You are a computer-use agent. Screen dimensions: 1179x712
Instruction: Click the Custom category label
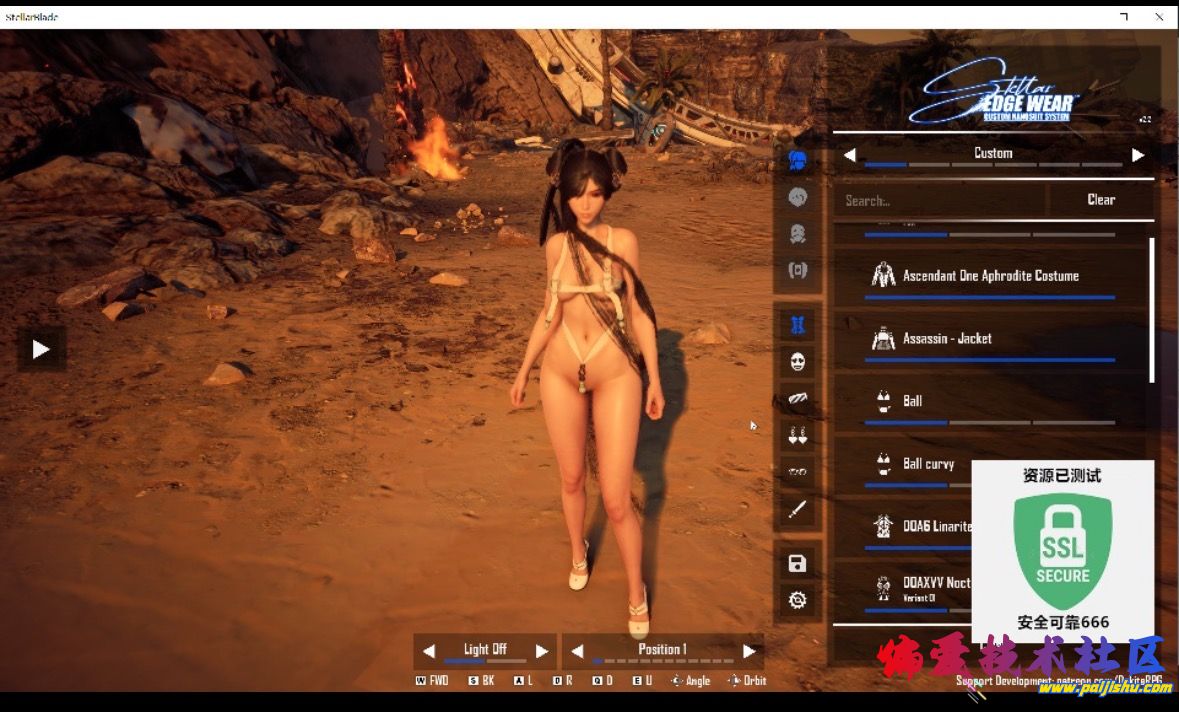993,153
